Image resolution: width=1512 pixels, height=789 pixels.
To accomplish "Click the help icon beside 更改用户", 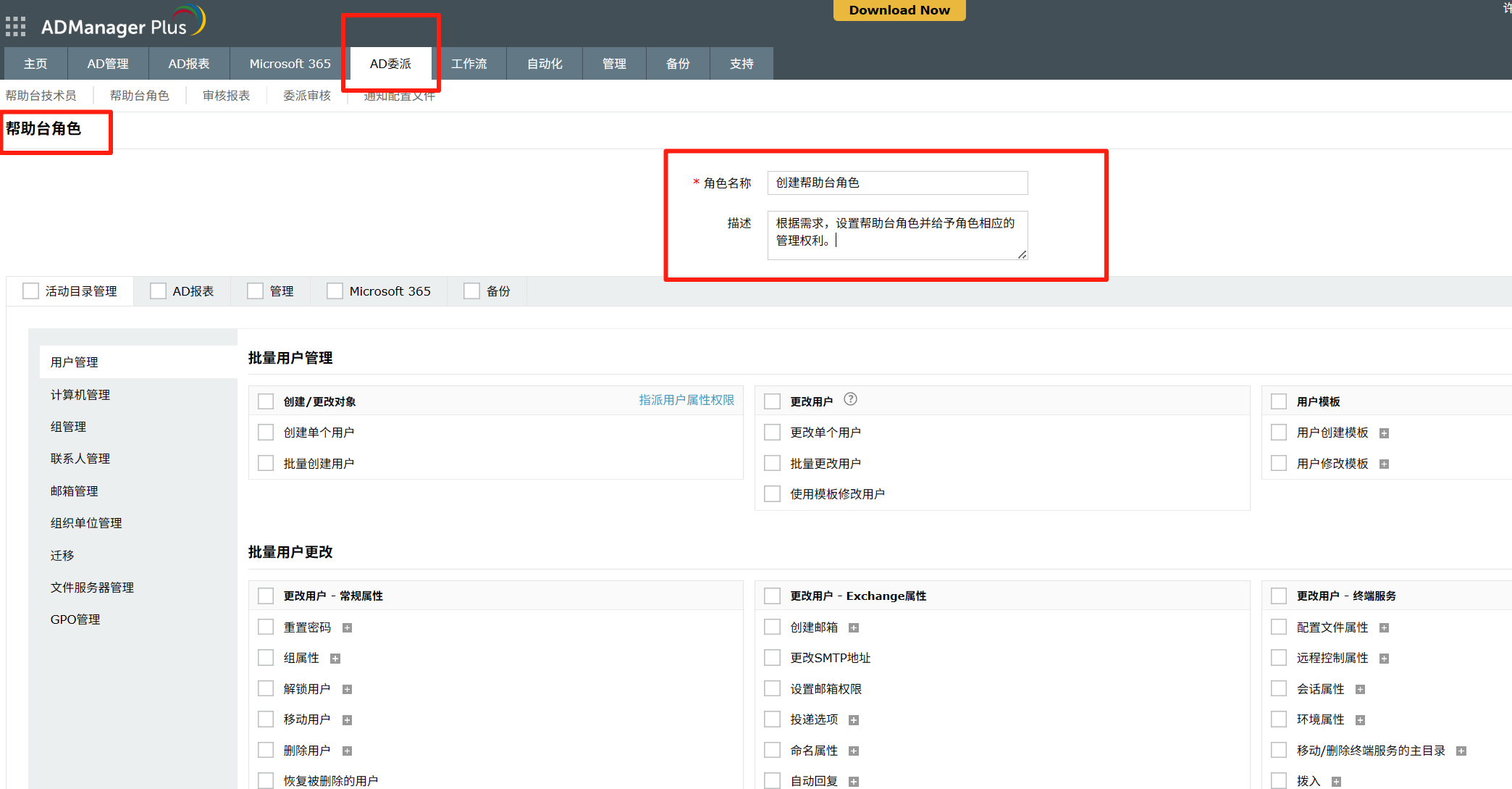I will click(850, 399).
